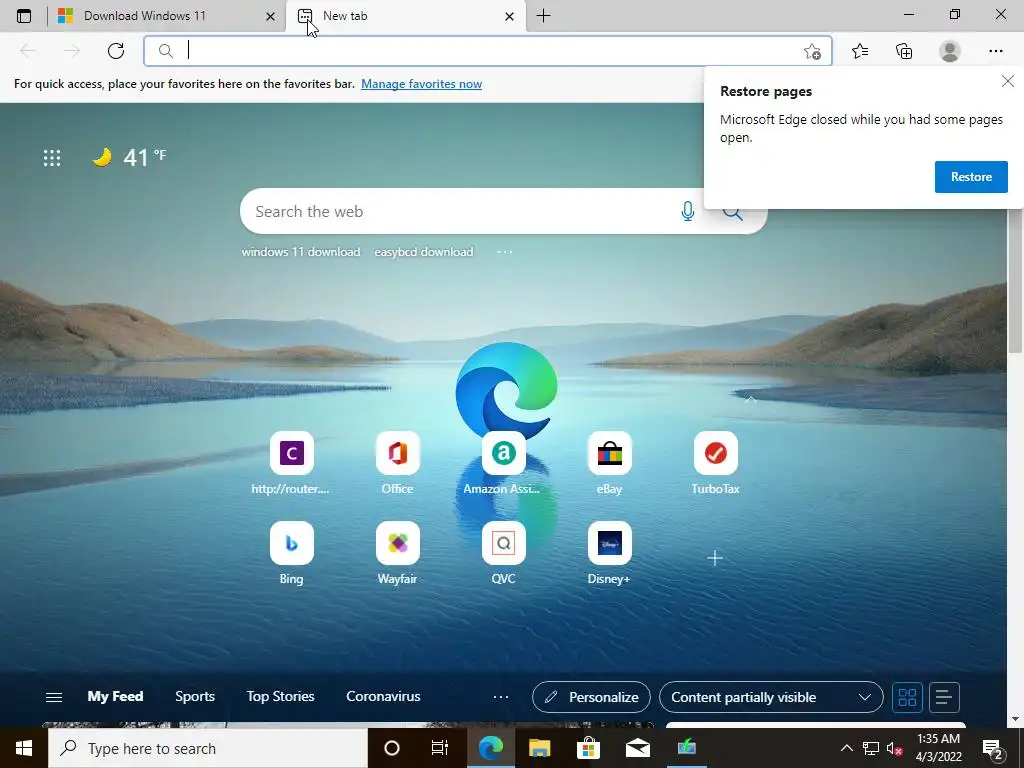This screenshot has width=1024, height=768.
Task: Select easybcd download suggestion
Action: point(424,252)
